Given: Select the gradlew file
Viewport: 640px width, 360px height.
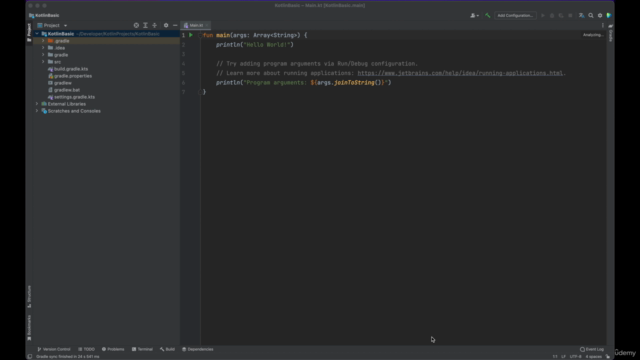Looking at the screenshot, I should pyautogui.click(x=60, y=83).
